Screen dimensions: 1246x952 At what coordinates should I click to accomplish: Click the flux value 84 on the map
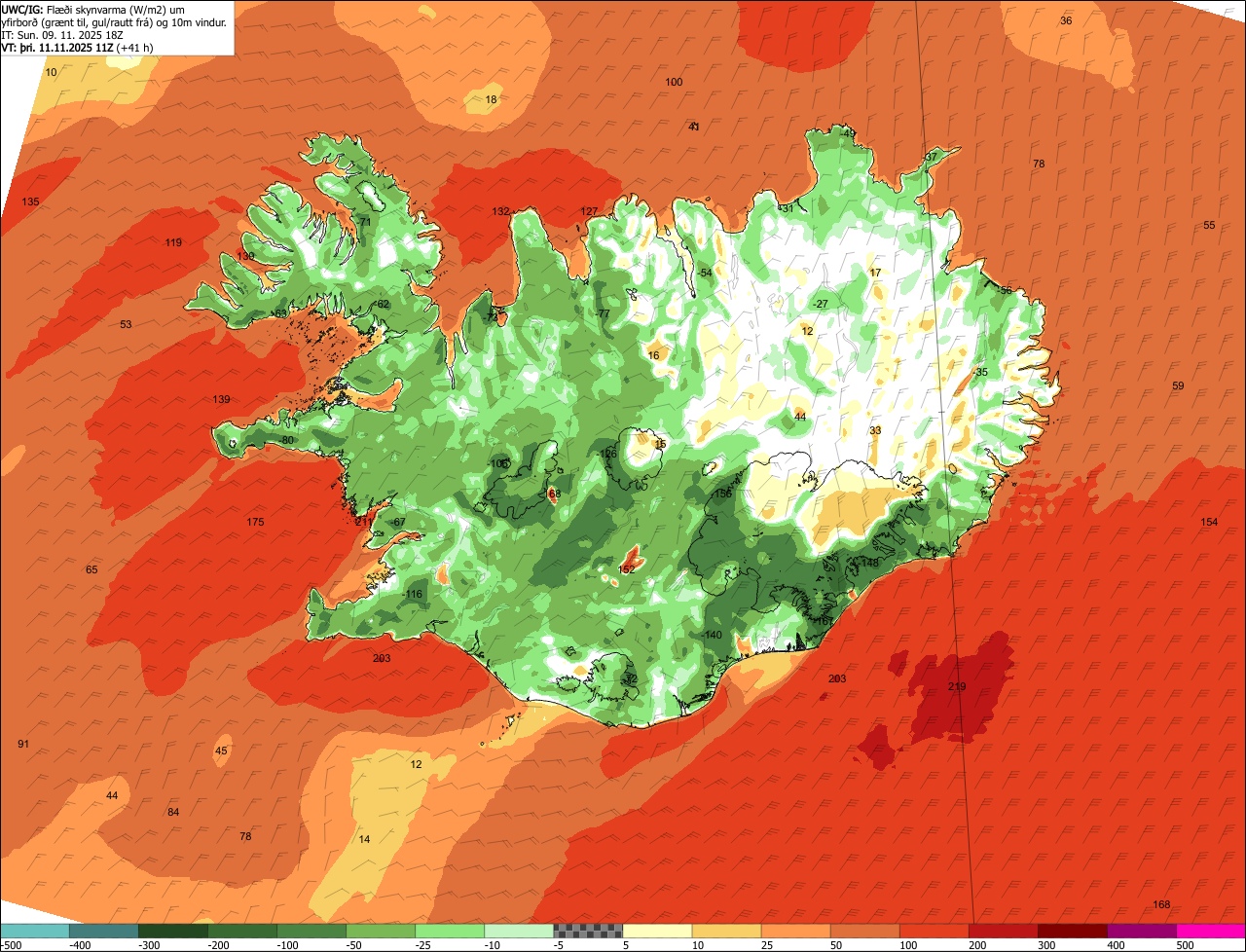[x=174, y=813]
